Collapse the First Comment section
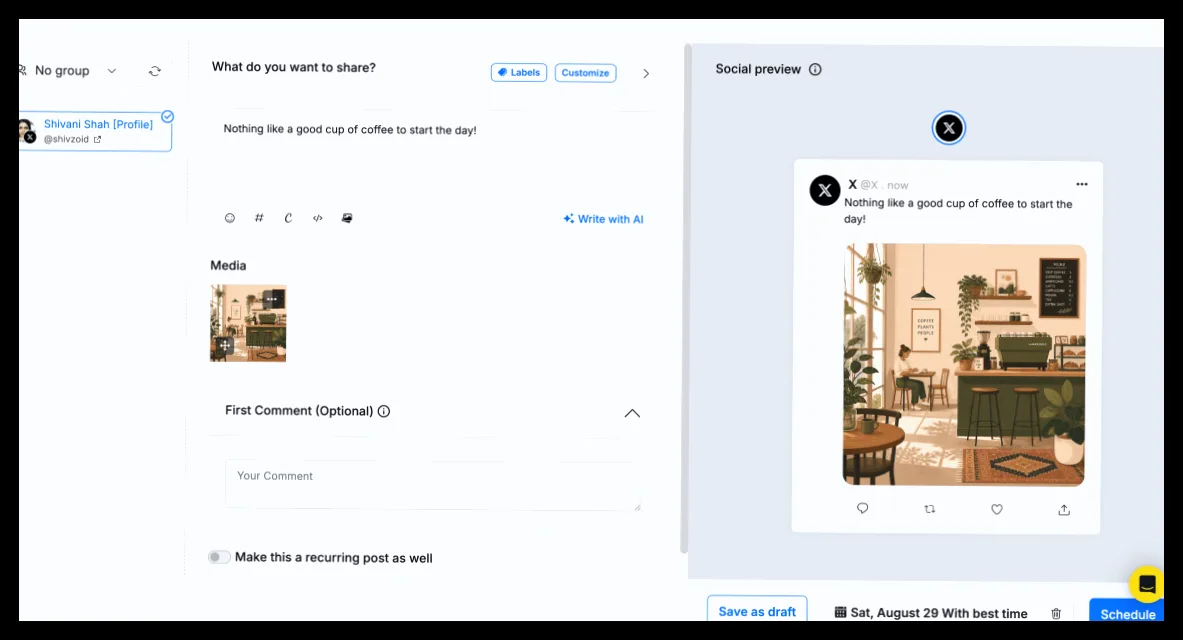The width and height of the screenshot is (1183, 640). pyautogui.click(x=632, y=413)
